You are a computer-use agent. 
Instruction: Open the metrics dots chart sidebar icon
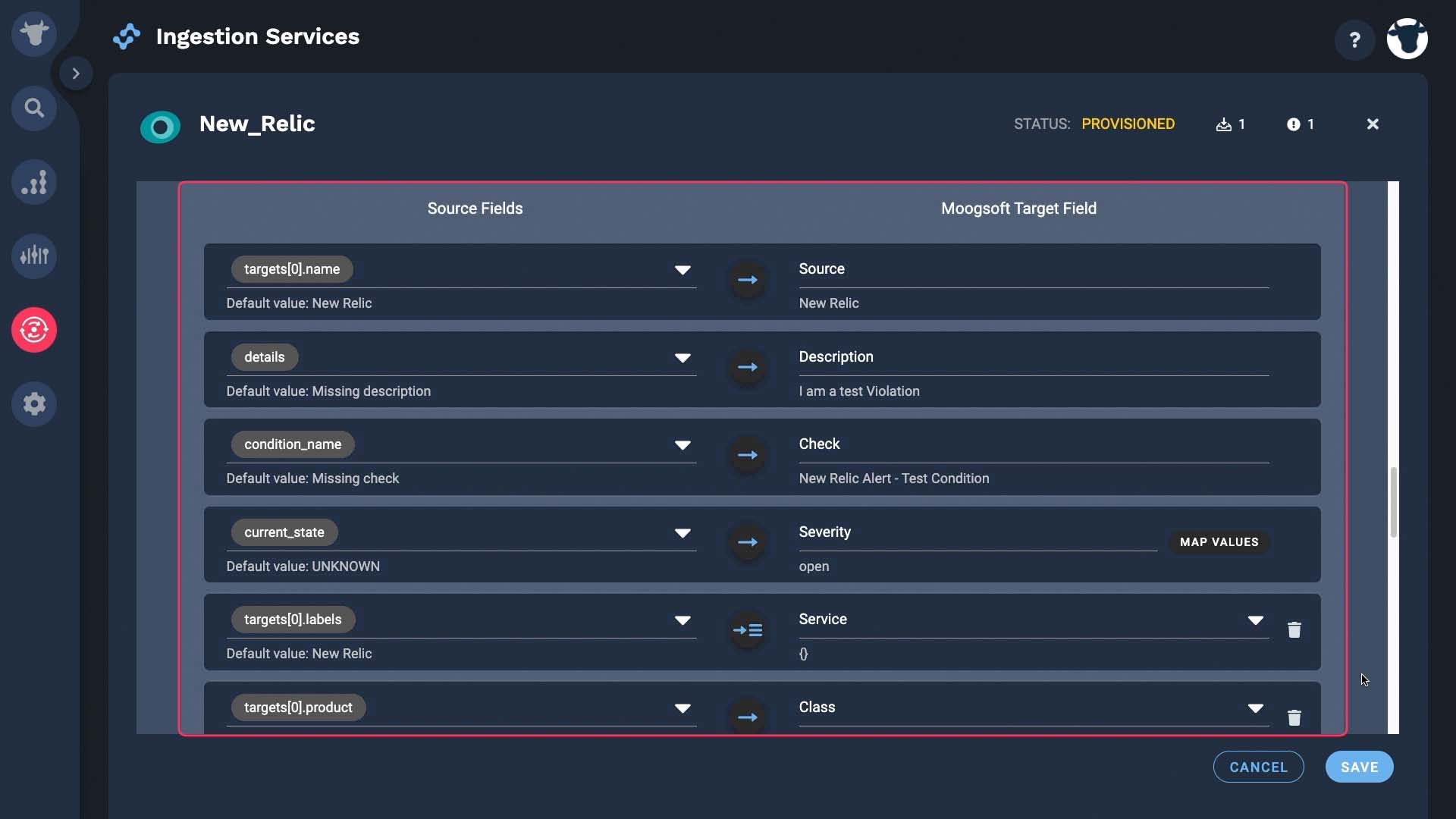[x=34, y=183]
